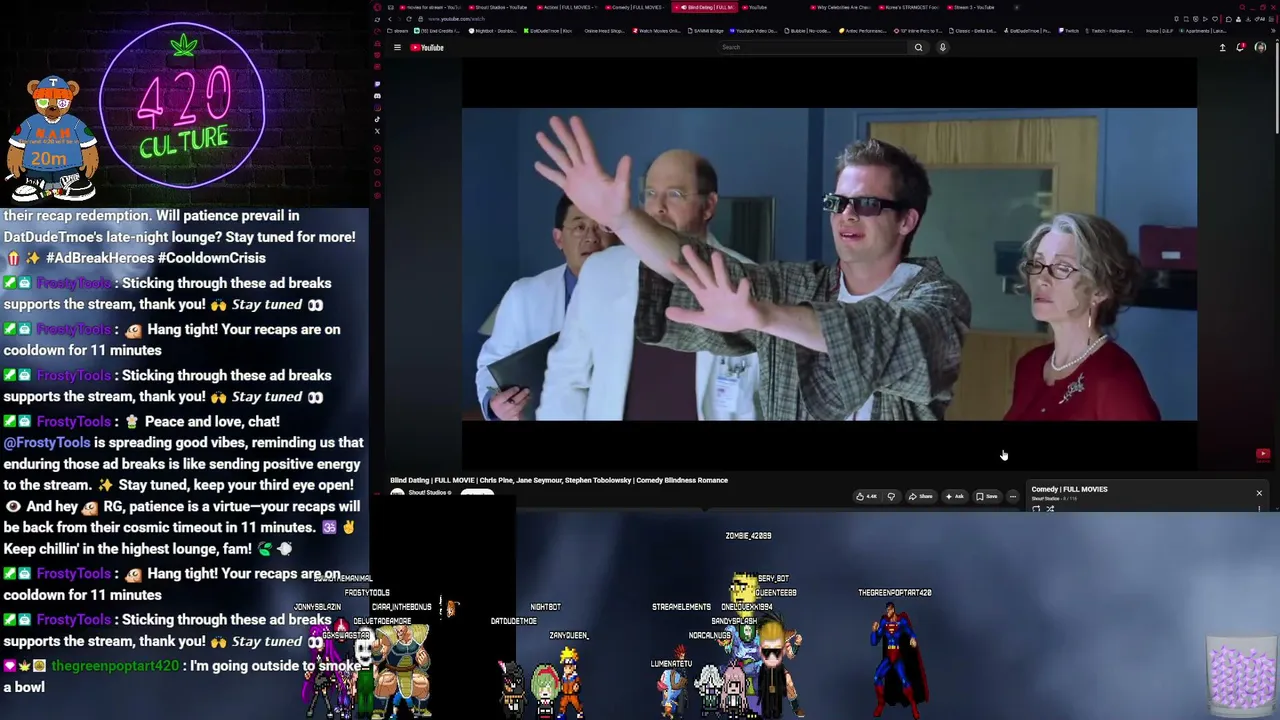Open the 'SAMMI Bridge' bookmark

(706, 31)
